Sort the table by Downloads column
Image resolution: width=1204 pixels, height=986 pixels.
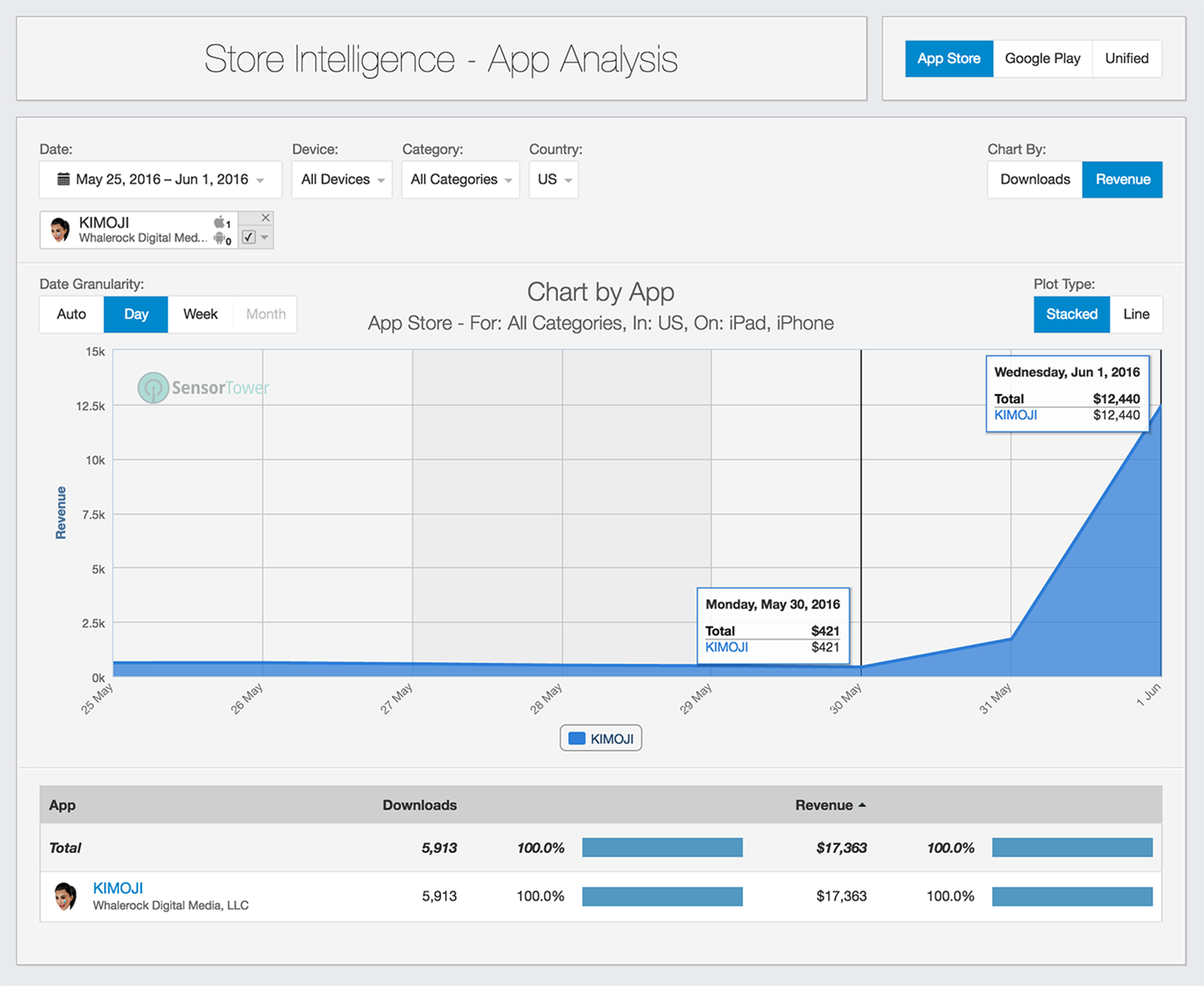click(419, 805)
